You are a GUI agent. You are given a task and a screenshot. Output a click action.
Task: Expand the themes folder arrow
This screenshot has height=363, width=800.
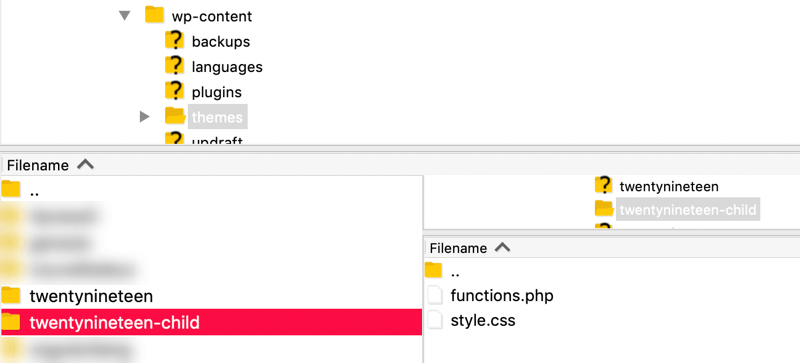click(x=144, y=117)
